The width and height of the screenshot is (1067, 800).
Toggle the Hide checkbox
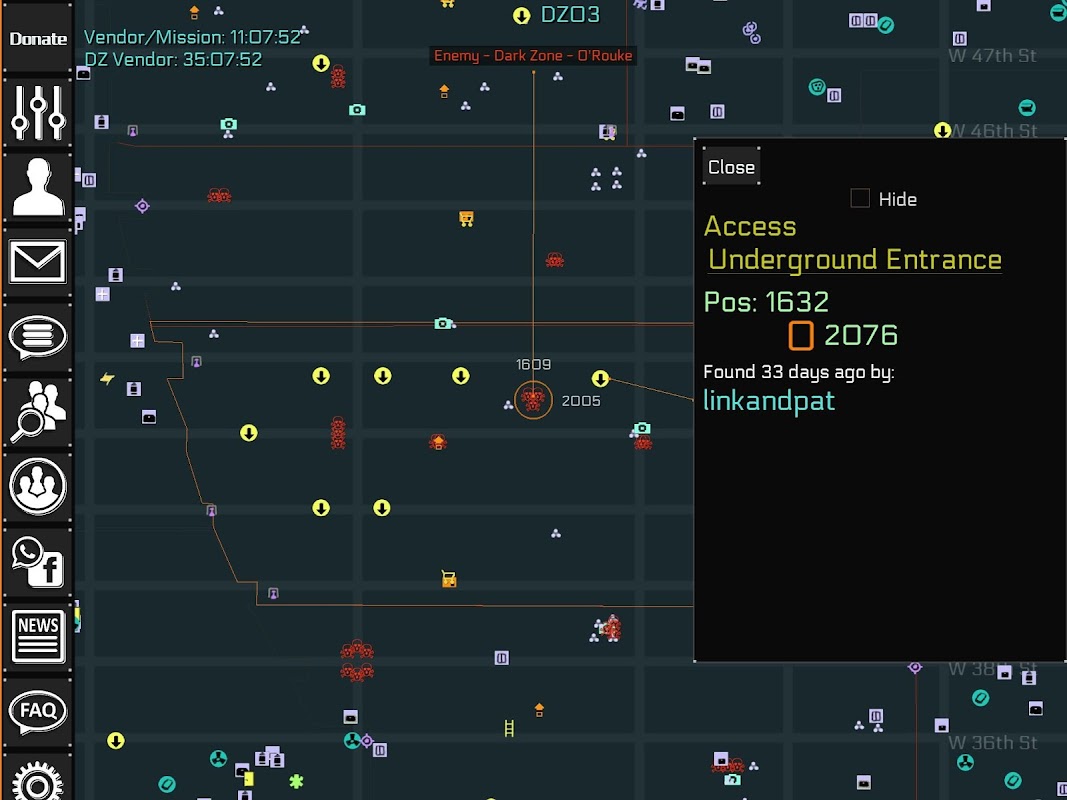tap(860, 199)
